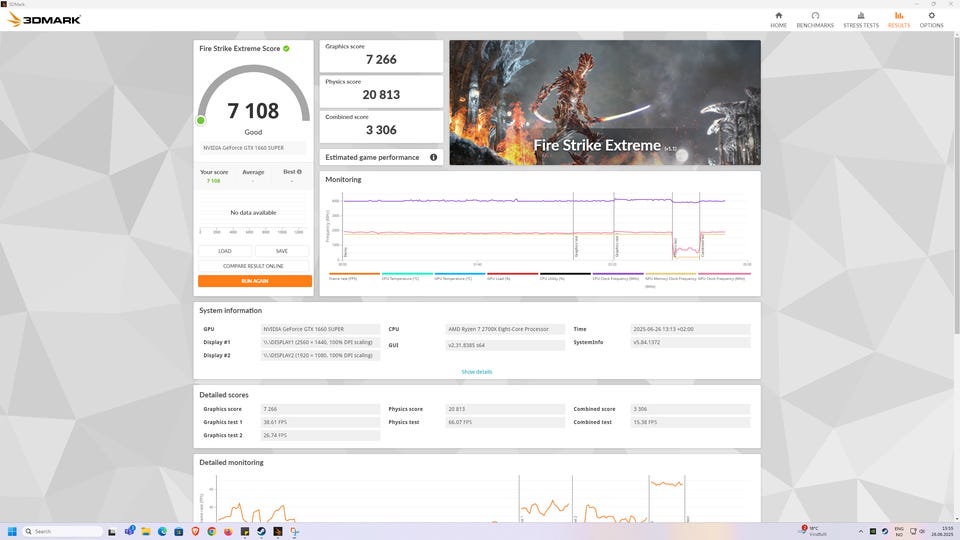Click the Run Again button
Screen dimensions: 960x540
254,281
